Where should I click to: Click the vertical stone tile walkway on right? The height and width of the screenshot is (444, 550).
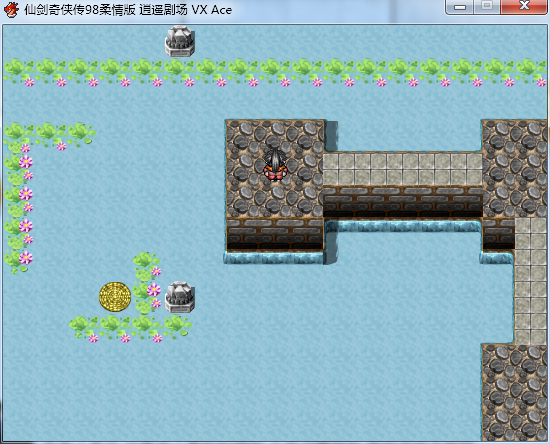pos(530,281)
